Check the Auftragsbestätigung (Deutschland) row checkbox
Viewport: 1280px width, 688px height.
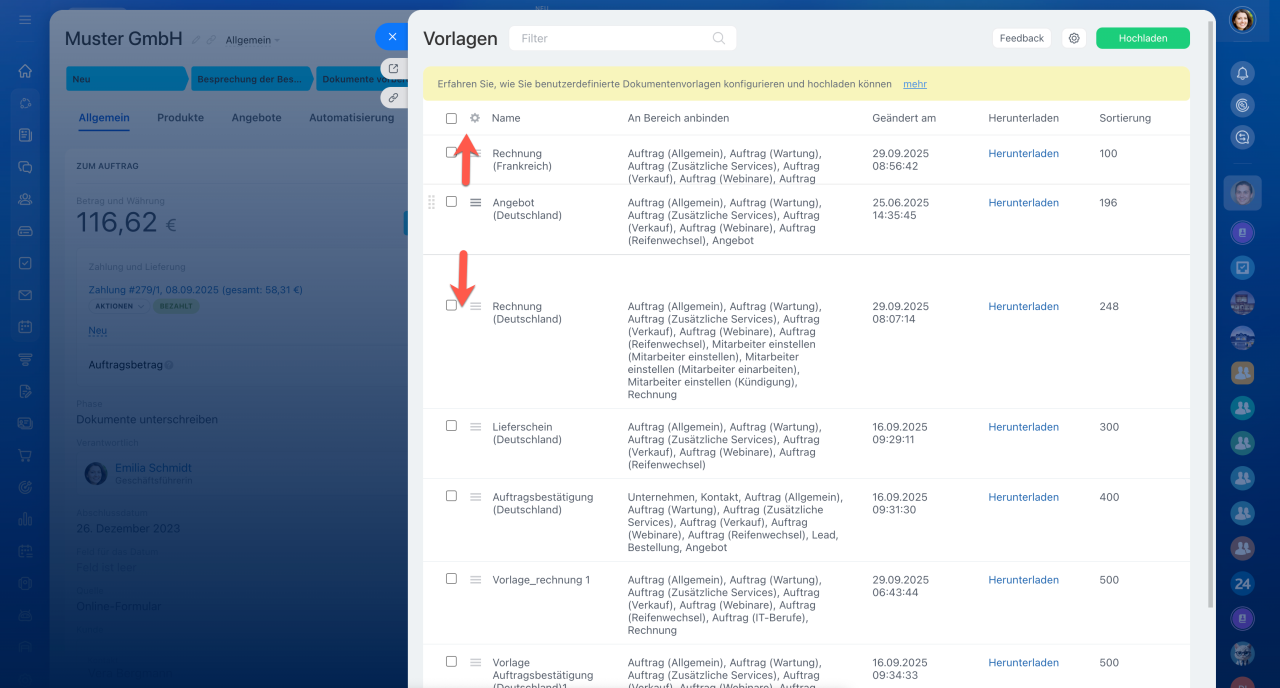point(451,495)
